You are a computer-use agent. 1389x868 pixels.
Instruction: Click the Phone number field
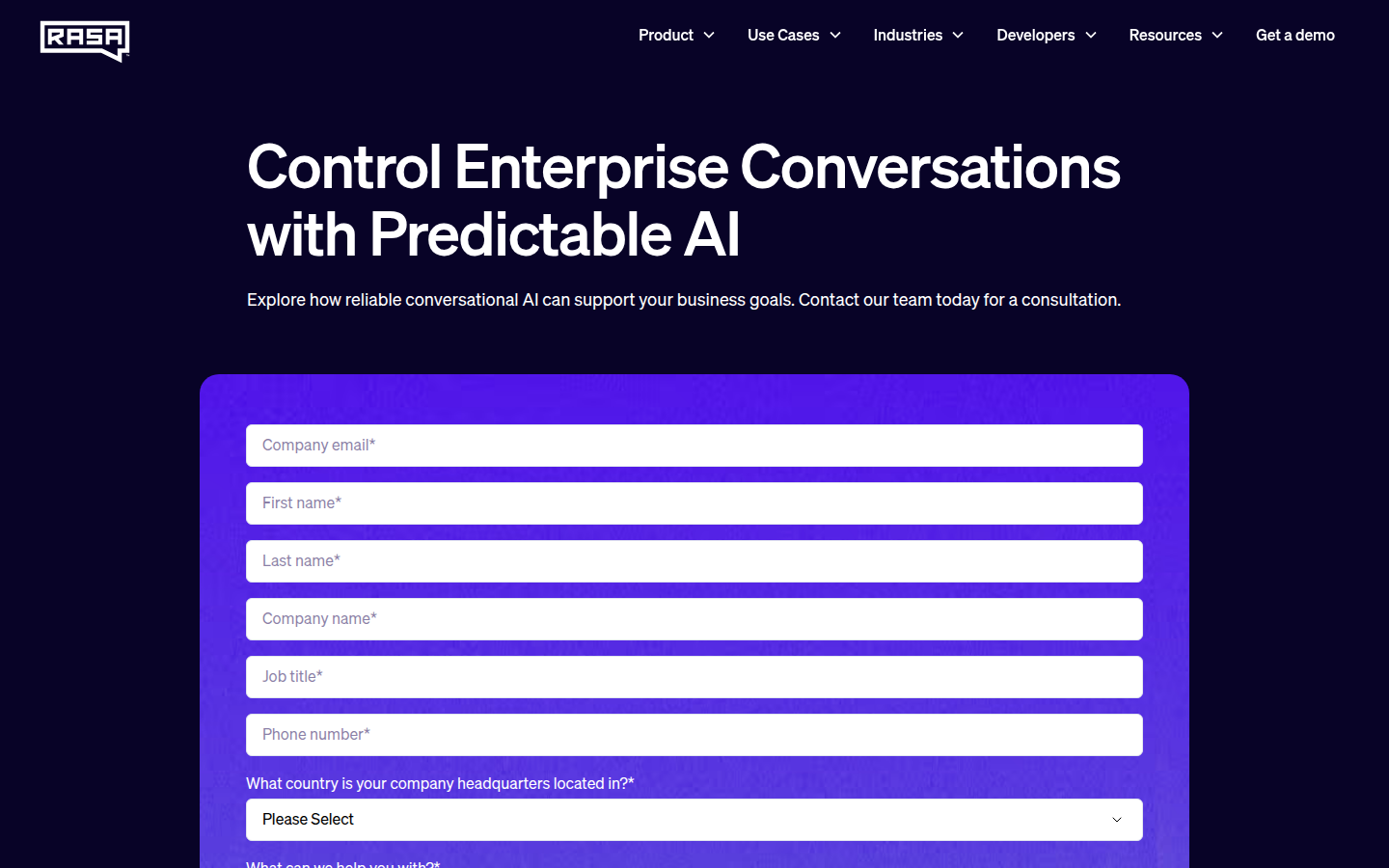pyautogui.click(x=694, y=735)
